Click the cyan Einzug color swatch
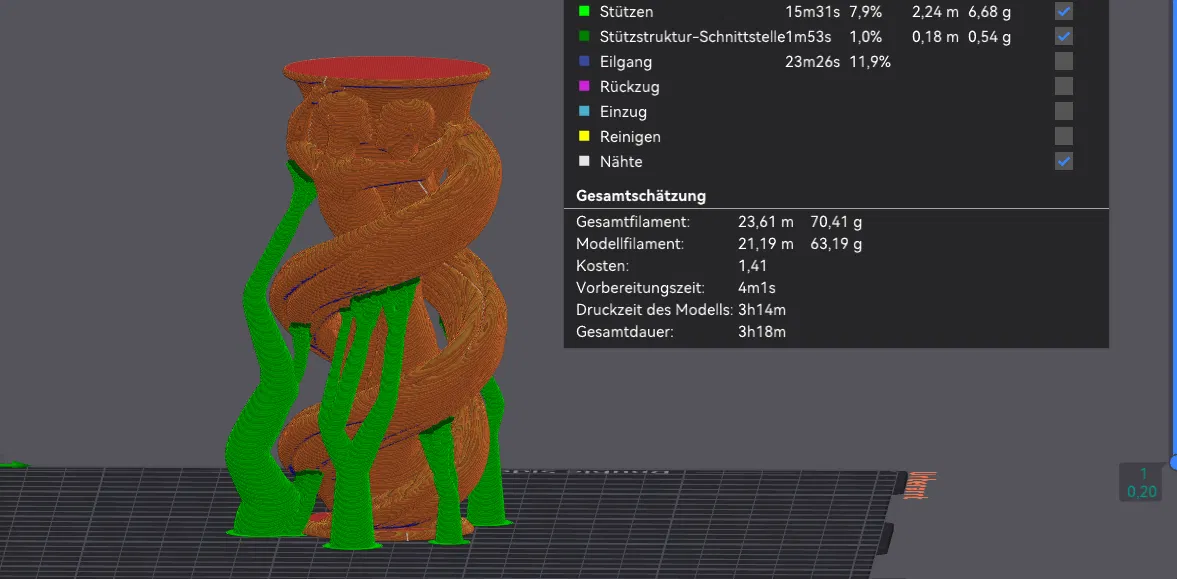The height and width of the screenshot is (579, 1177). [x=585, y=111]
